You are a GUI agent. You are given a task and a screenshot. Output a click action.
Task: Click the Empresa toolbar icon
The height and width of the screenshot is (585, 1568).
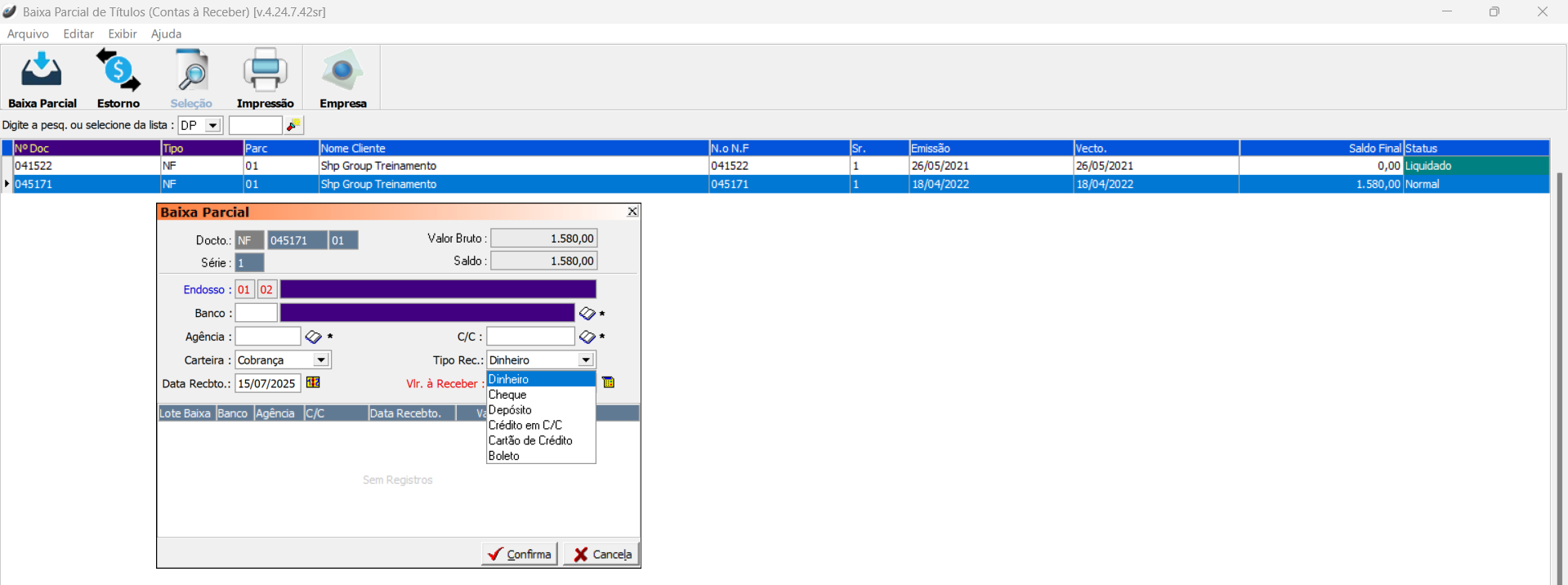tap(342, 79)
